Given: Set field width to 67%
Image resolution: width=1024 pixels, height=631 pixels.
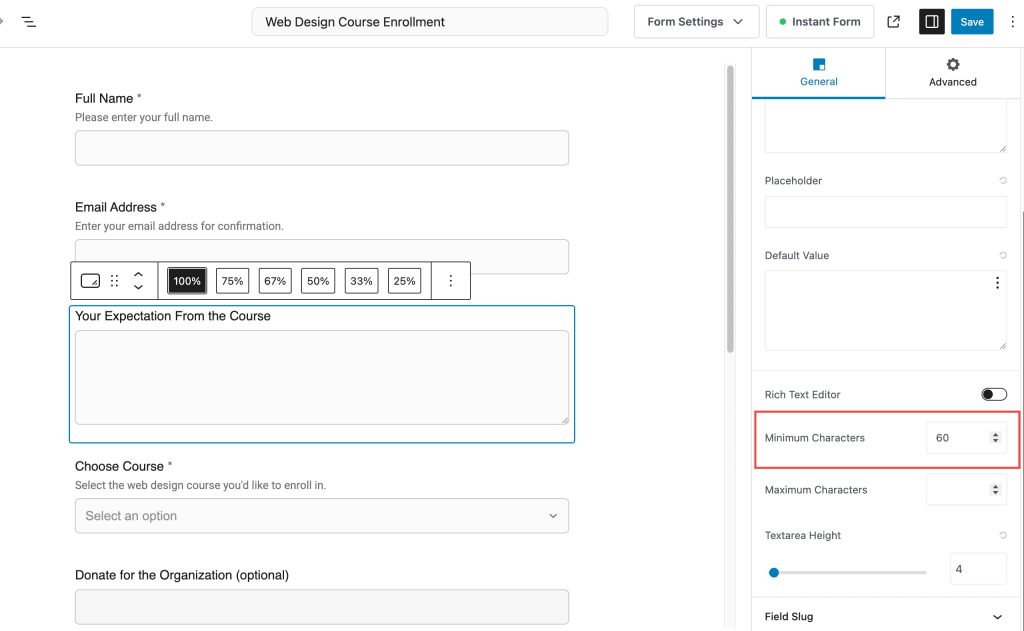Looking at the screenshot, I should [x=275, y=281].
